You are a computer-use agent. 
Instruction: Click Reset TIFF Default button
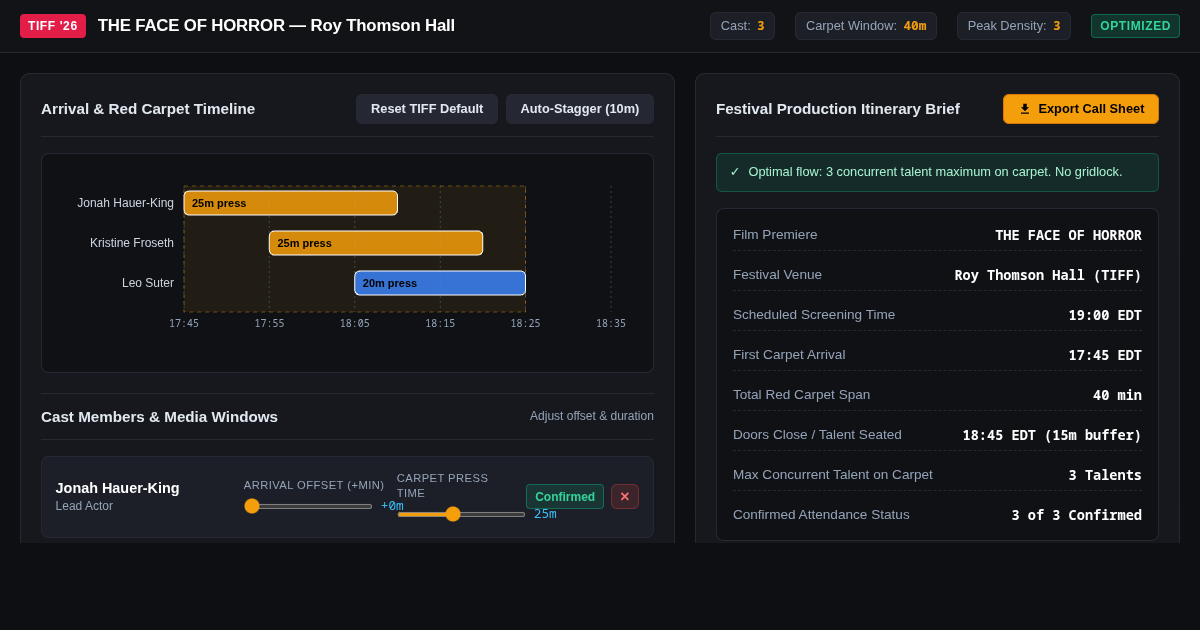coord(427,109)
